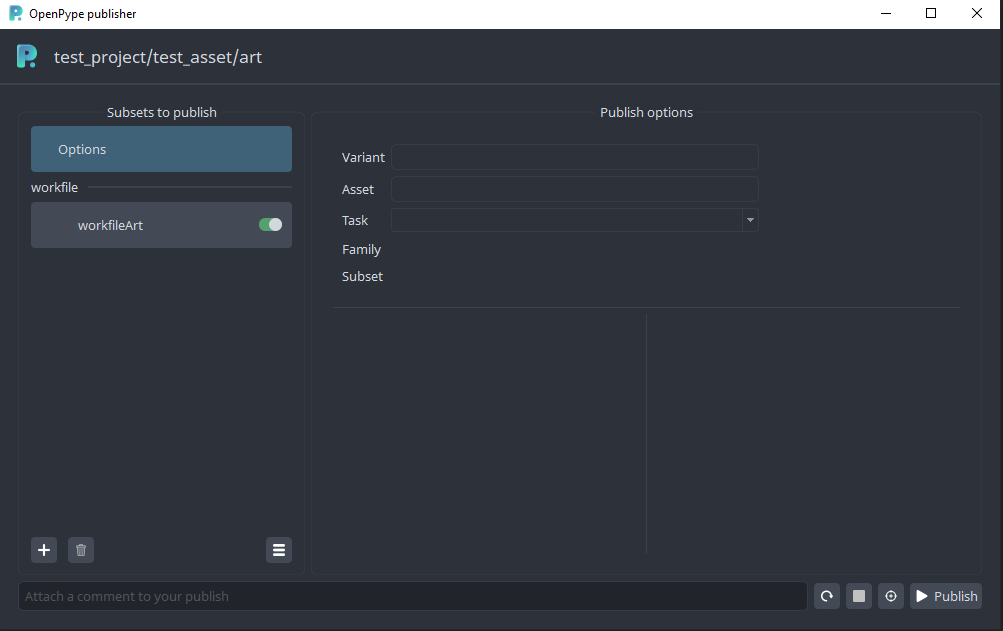Select the Options item in subsets list

click(x=161, y=149)
